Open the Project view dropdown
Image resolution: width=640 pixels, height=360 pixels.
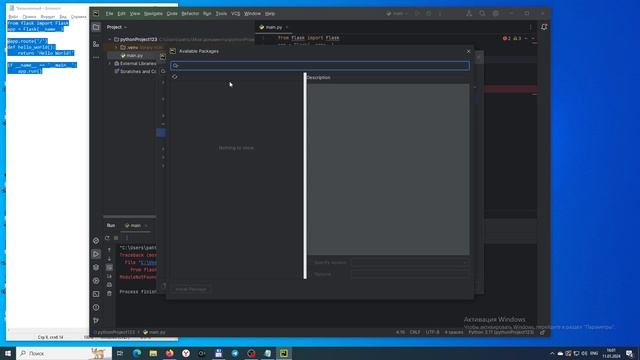(117, 27)
